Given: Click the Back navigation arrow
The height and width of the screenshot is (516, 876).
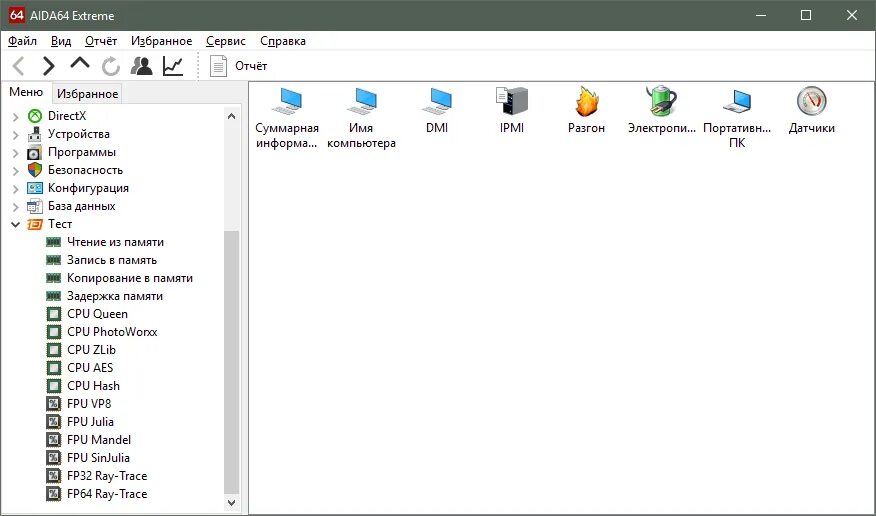Looking at the screenshot, I should click(x=18, y=66).
